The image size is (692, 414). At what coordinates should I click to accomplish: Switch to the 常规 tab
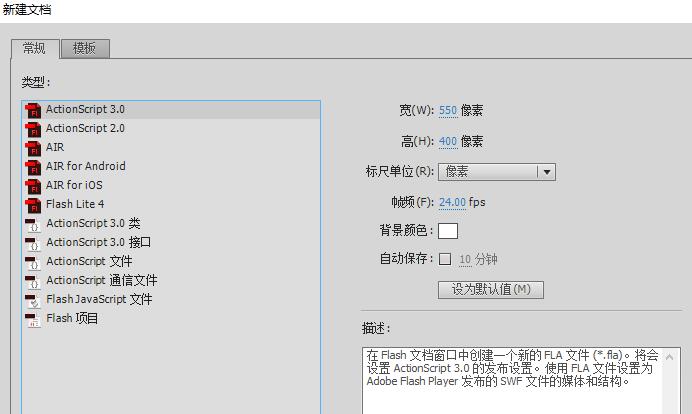pyautogui.click(x=35, y=49)
